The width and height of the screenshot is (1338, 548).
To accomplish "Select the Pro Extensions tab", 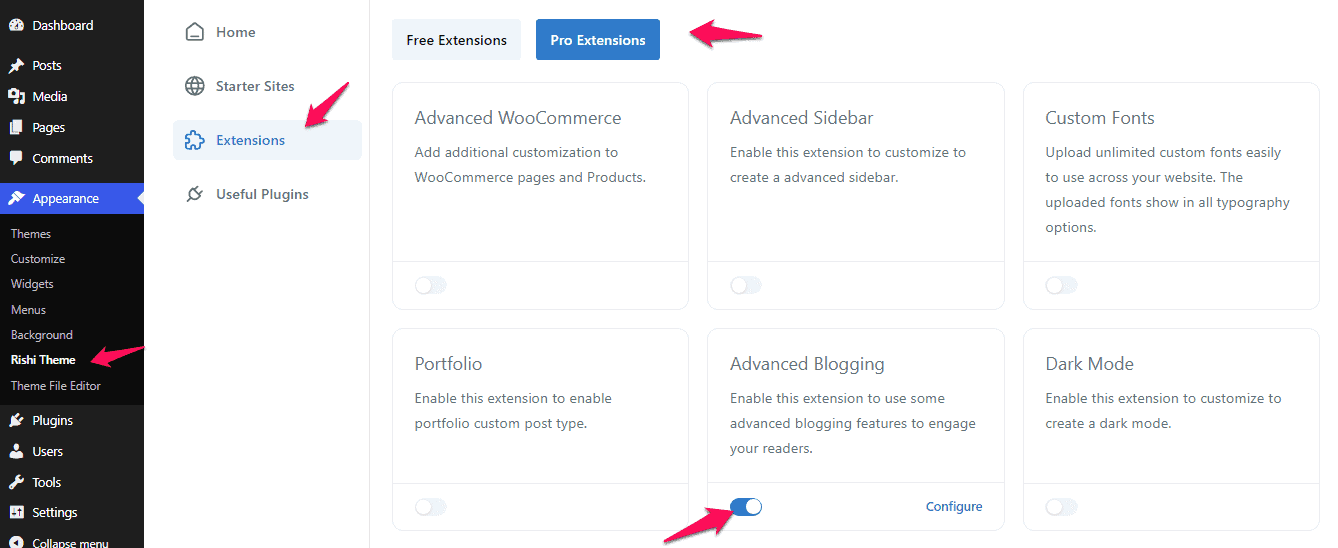I will pyautogui.click(x=598, y=40).
